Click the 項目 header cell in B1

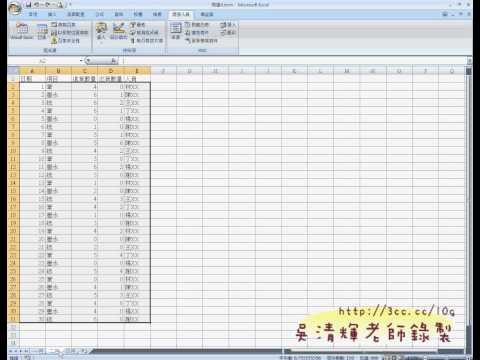click(x=58, y=79)
